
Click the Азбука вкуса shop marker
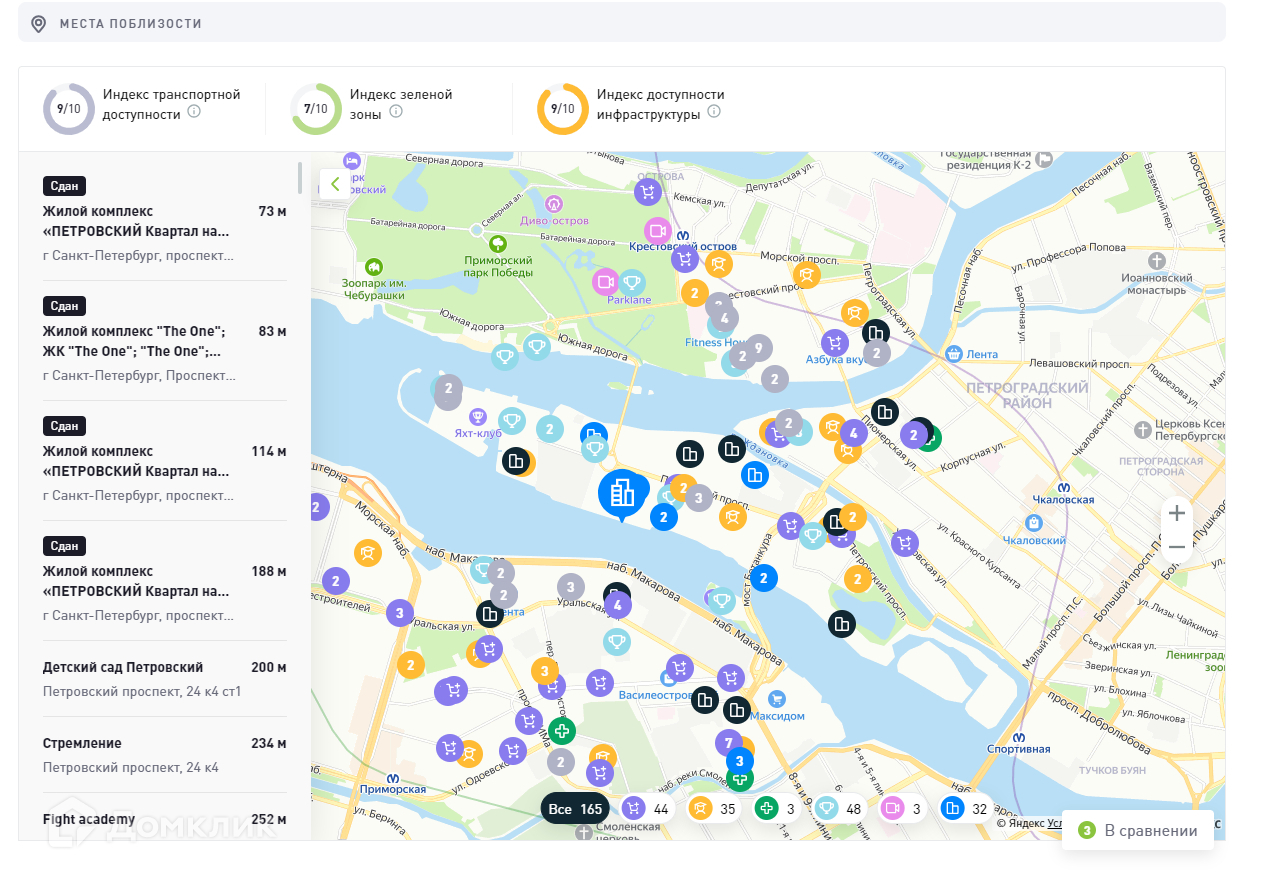tap(835, 343)
